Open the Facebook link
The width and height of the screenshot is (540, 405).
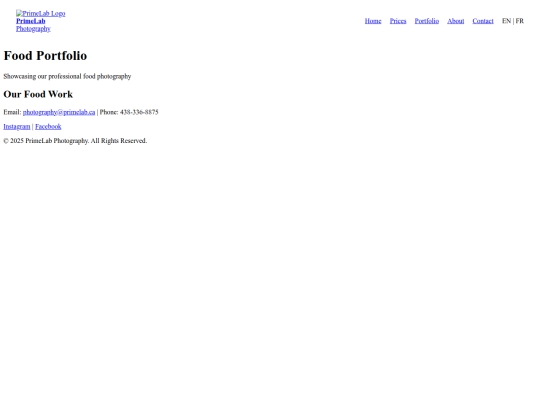[48, 126]
